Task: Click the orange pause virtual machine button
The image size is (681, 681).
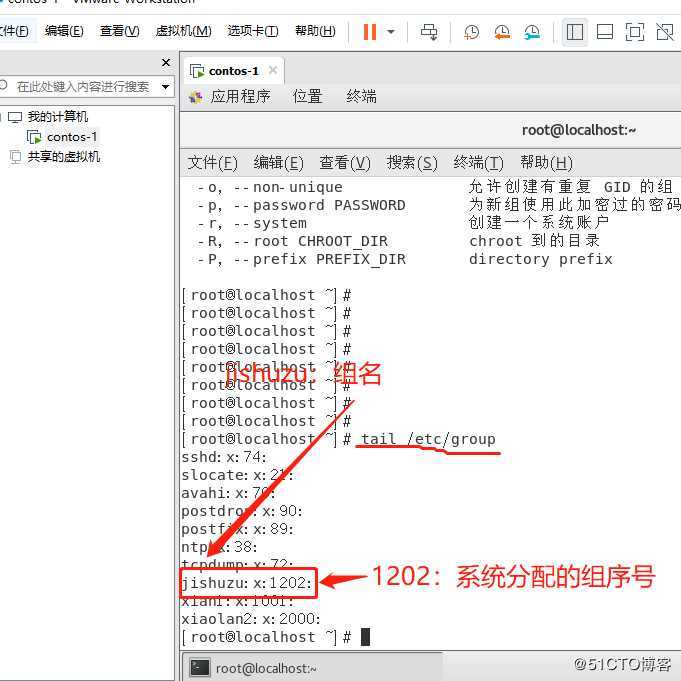Action: click(x=370, y=31)
